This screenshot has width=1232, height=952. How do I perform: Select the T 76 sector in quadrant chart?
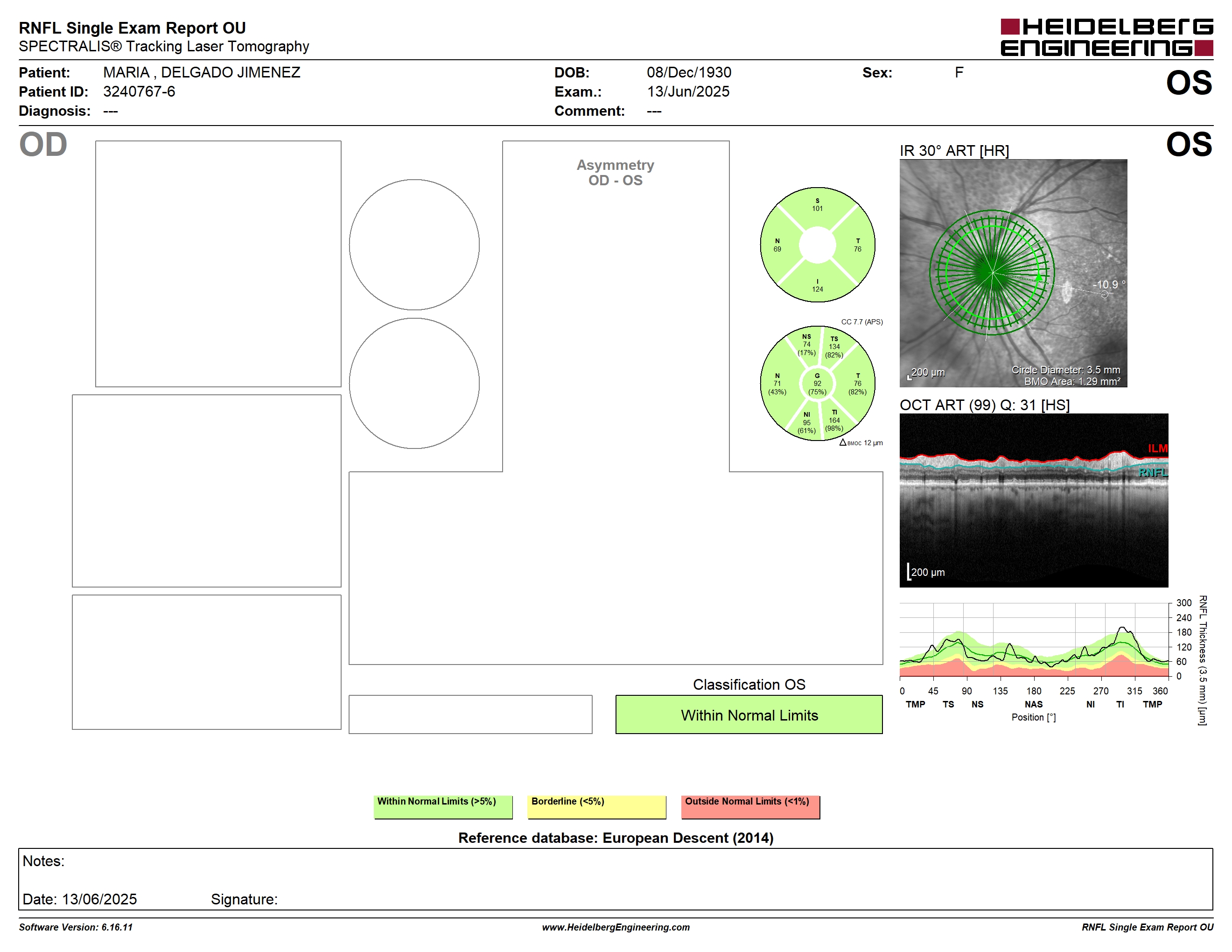coord(857,245)
